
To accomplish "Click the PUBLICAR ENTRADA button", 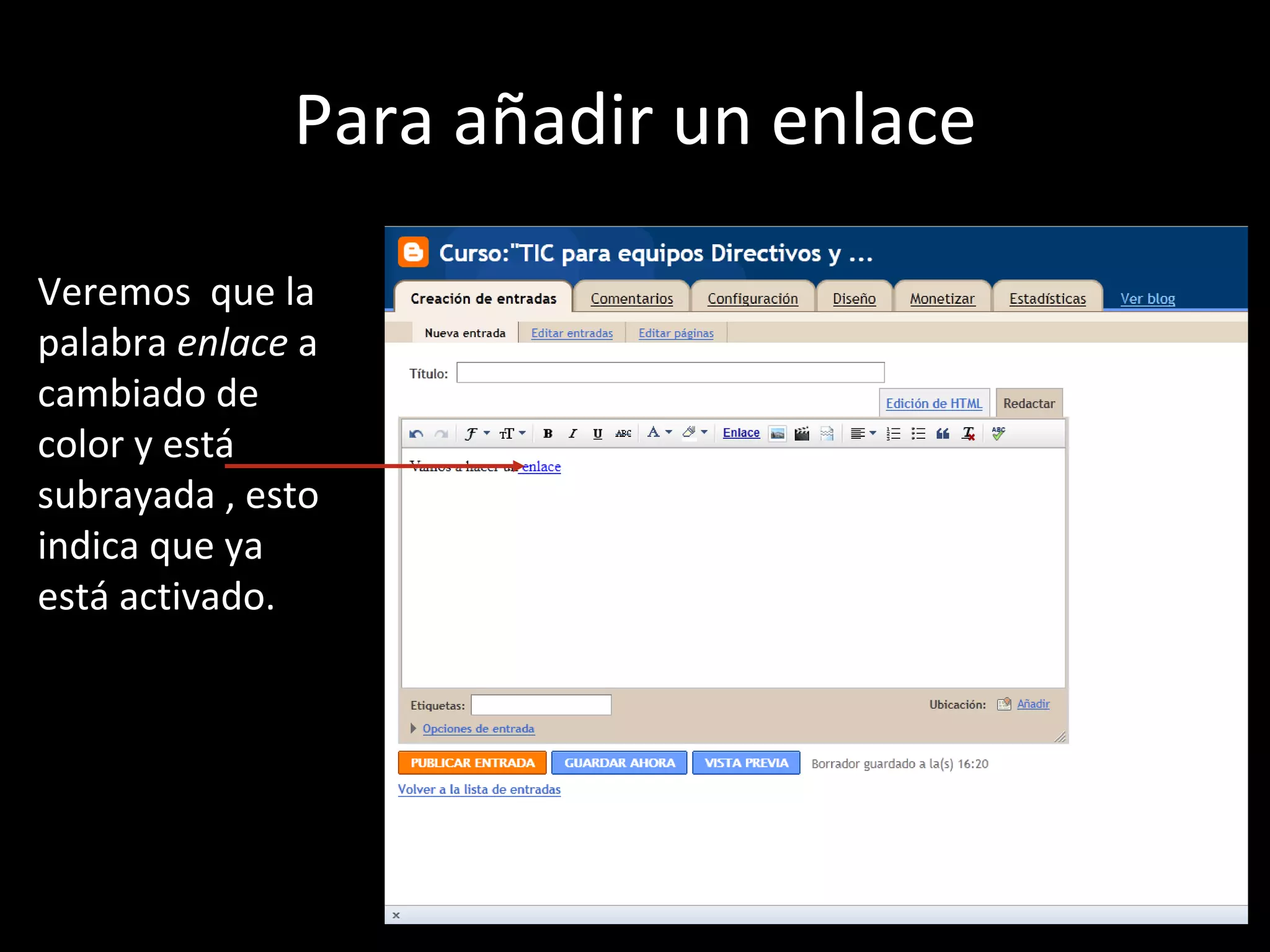I will click(x=472, y=762).
